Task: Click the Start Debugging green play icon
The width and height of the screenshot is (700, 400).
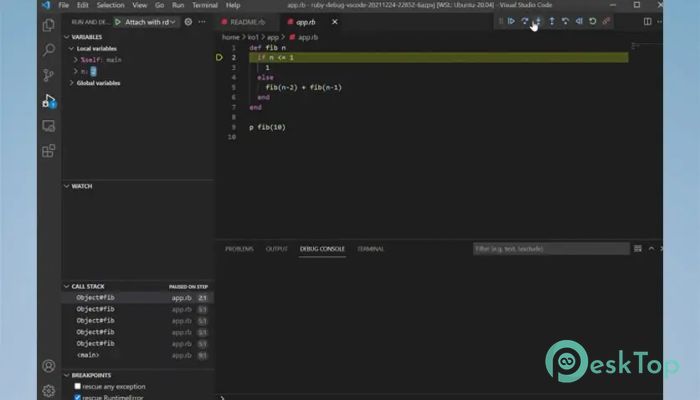Action: coord(118,22)
